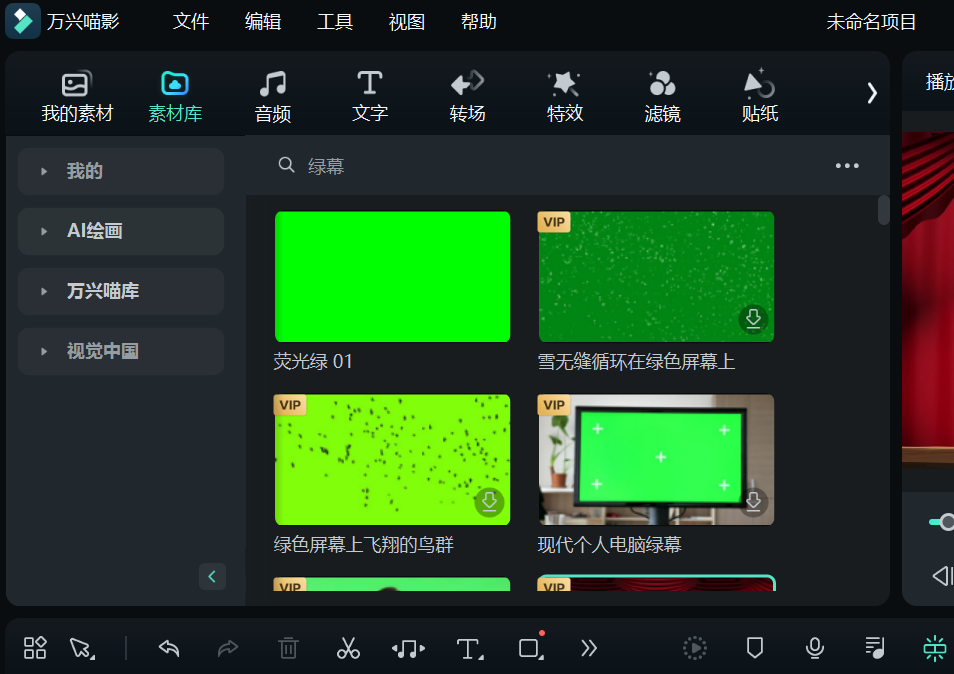Open the text tool with the T icon

tap(466, 648)
